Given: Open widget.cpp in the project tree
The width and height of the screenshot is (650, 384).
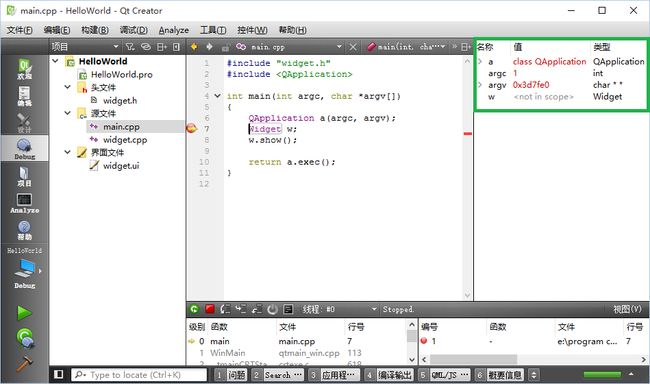Looking at the screenshot, I should [124, 140].
